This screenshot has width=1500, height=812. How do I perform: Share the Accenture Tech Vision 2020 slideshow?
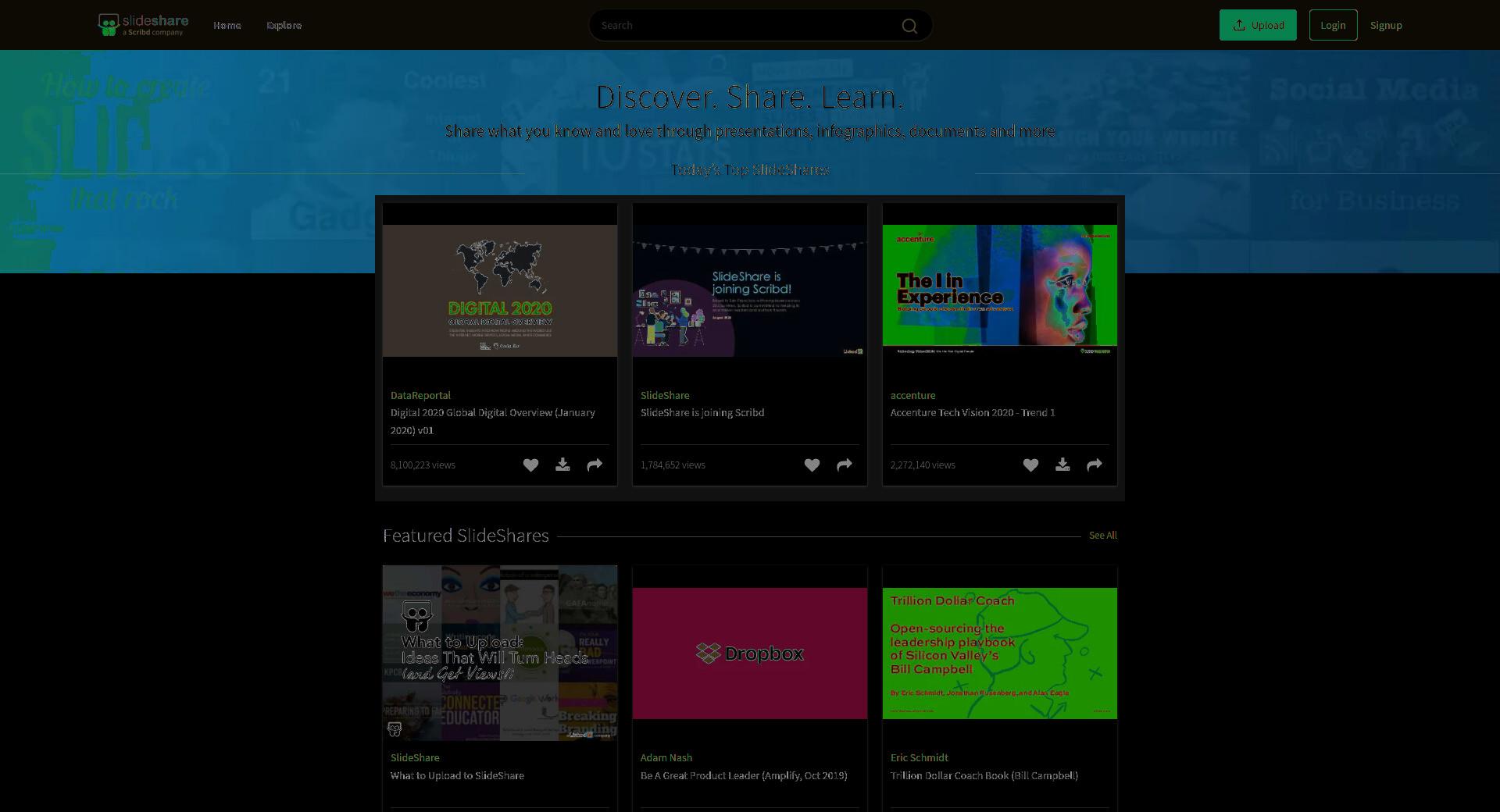pos(1095,465)
